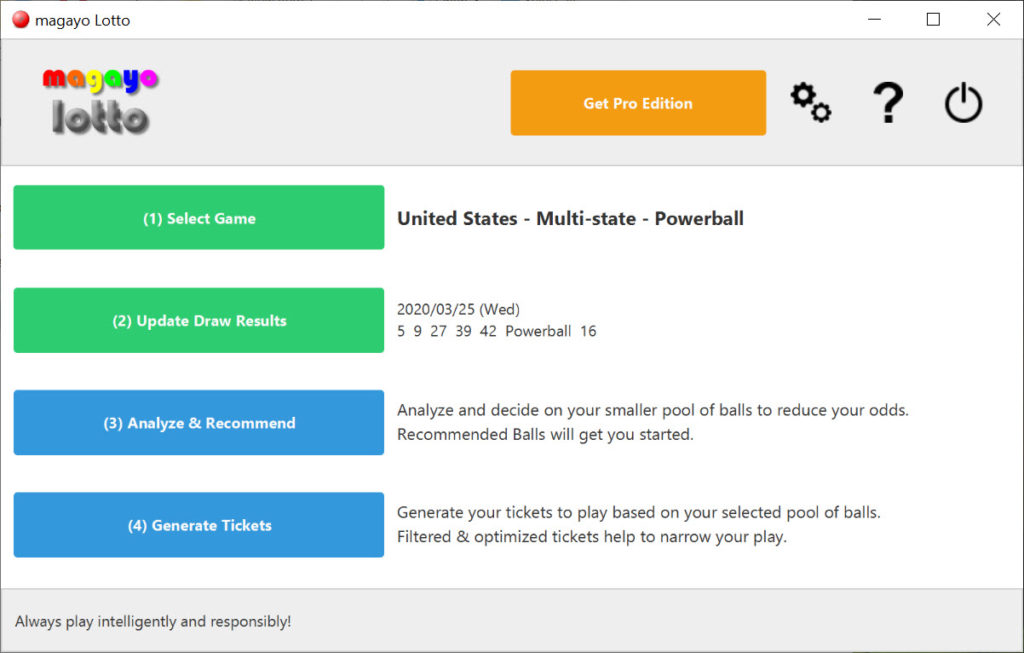
Task: Click the magayo lotto colorful logo
Action: click(100, 101)
